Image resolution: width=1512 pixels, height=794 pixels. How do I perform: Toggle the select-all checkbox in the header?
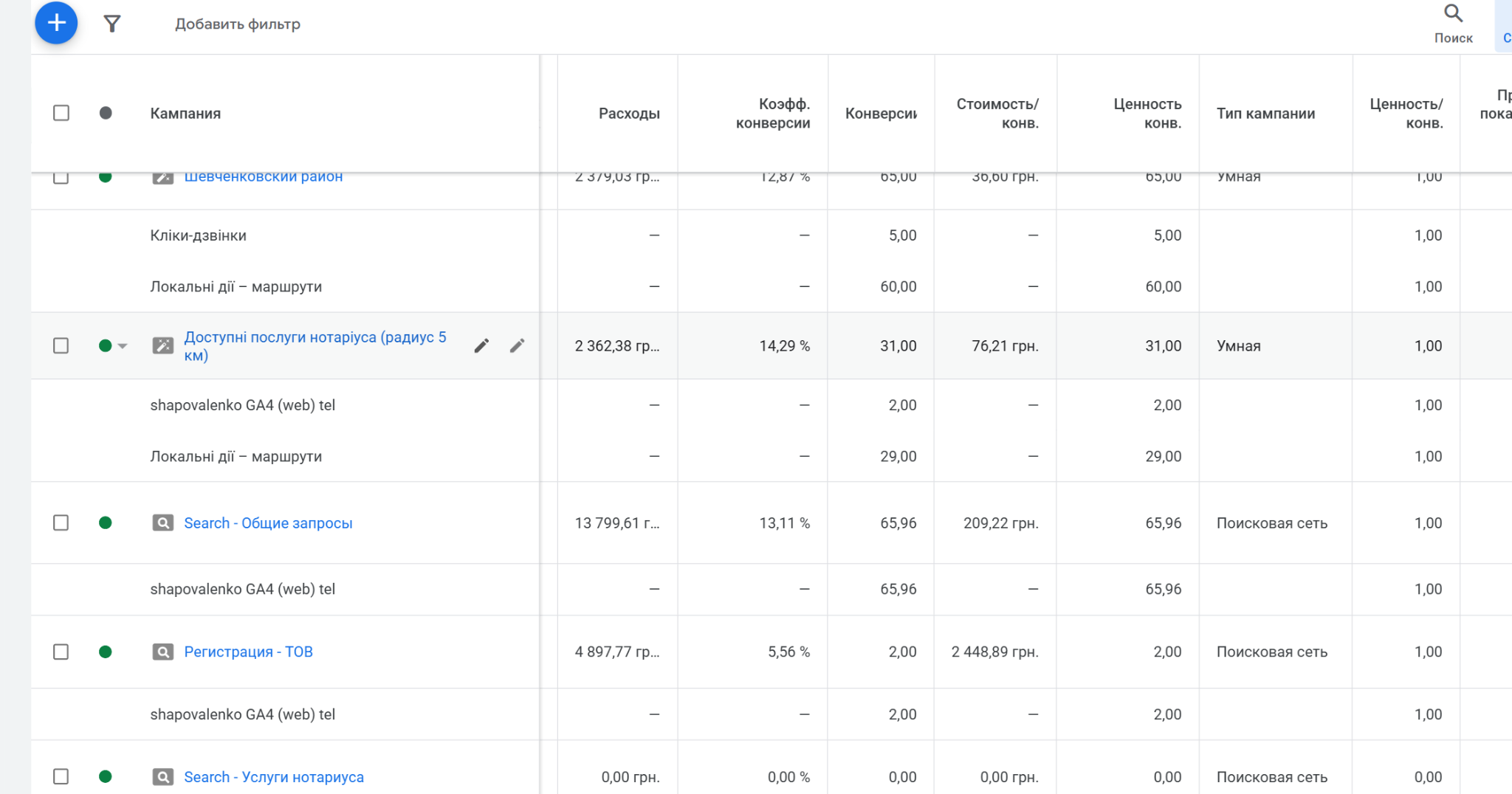(61, 112)
